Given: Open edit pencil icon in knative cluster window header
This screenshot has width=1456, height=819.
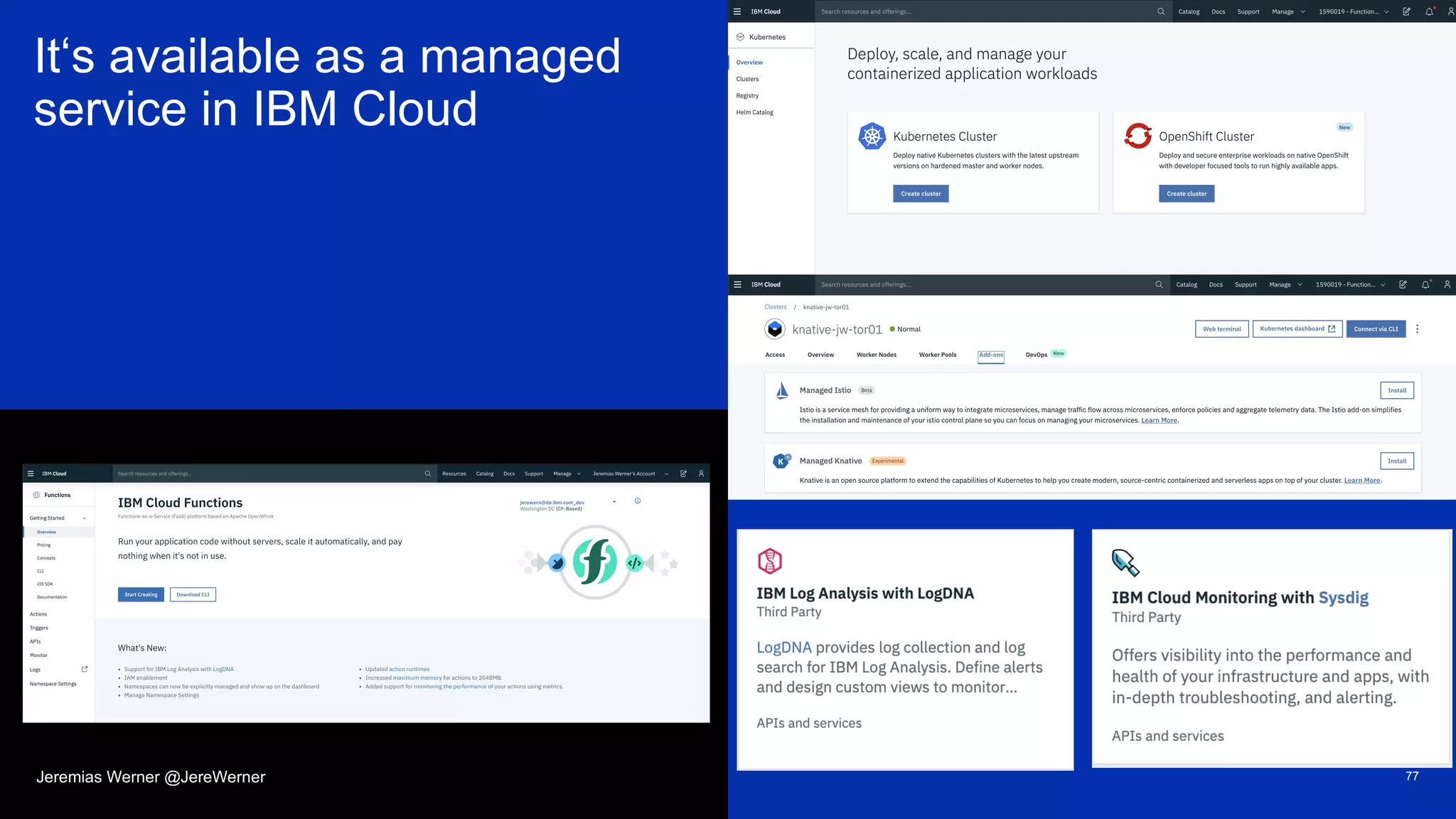Looking at the screenshot, I should pos(1403,284).
